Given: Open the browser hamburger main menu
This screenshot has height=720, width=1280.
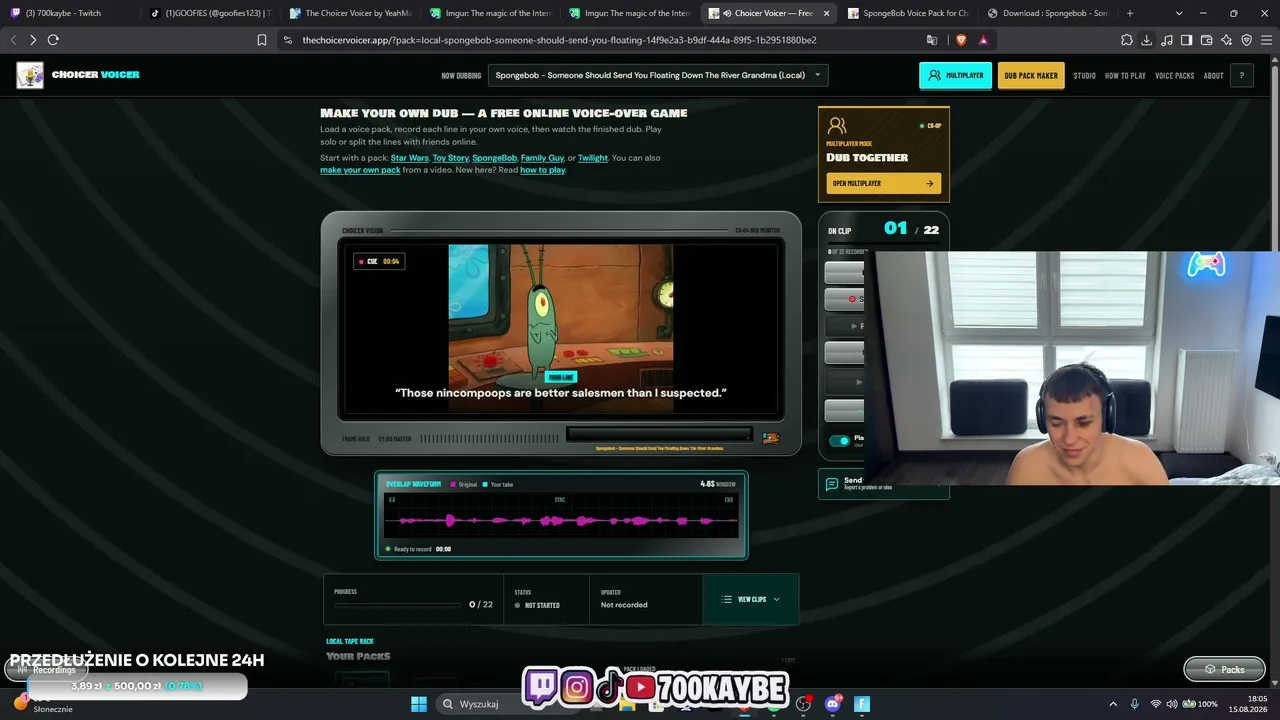Looking at the screenshot, I should [x=1266, y=40].
